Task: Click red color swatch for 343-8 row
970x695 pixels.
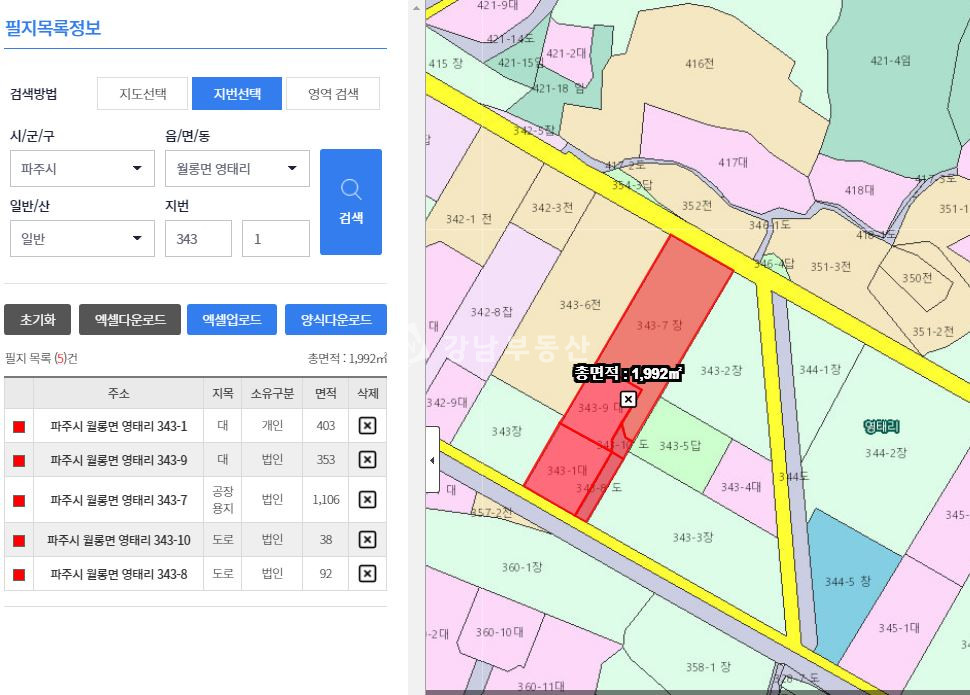Action: point(19,574)
